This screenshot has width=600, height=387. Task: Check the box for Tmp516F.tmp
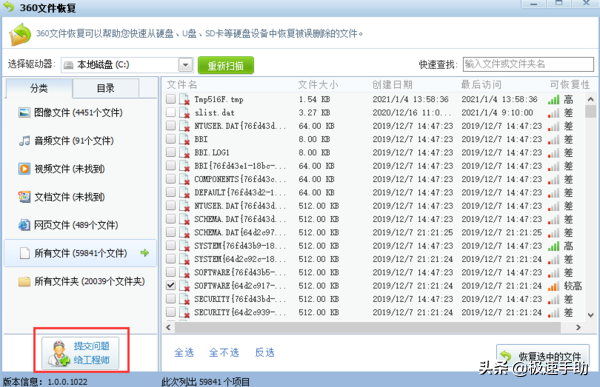171,99
